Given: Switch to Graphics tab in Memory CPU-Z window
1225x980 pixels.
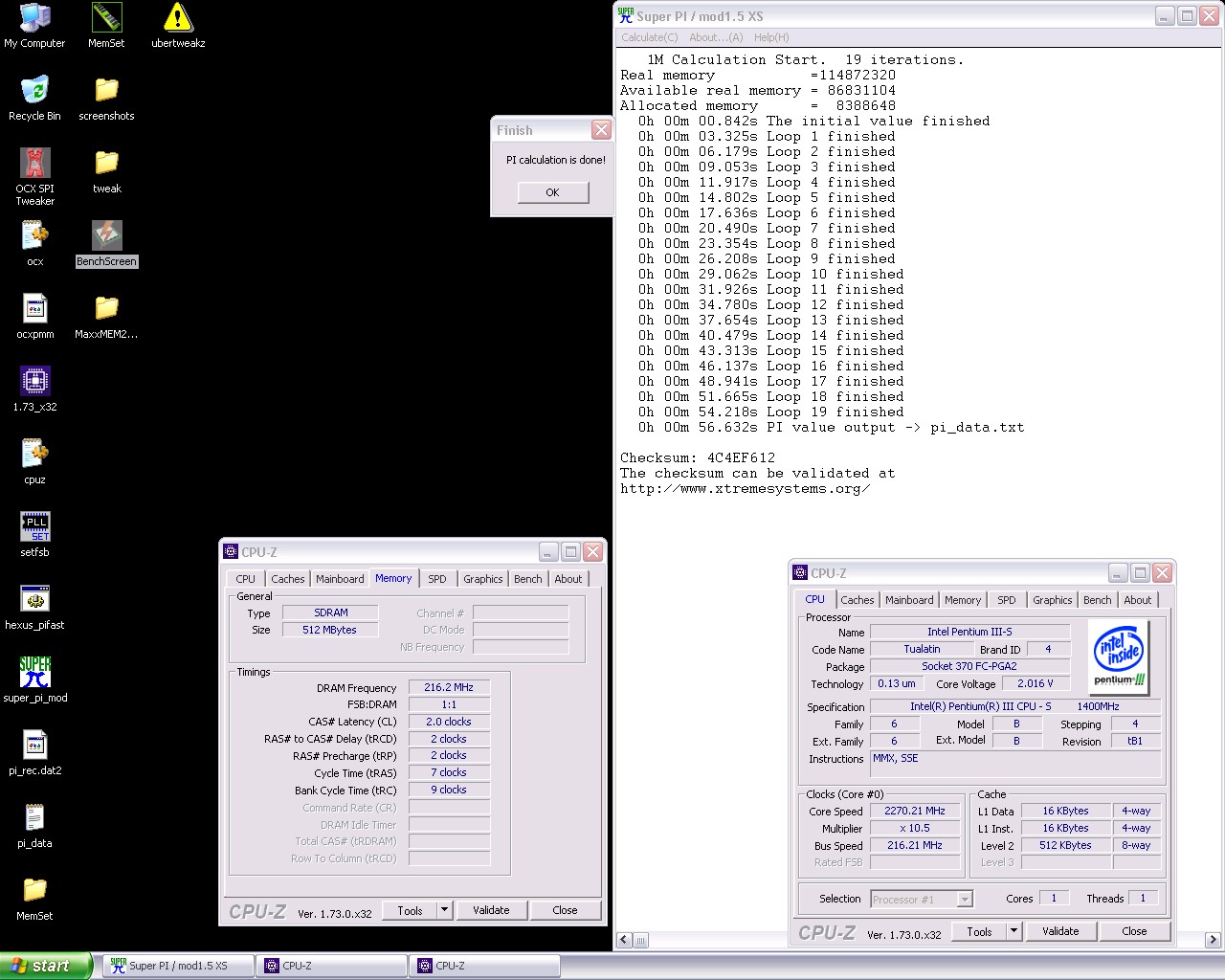Looking at the screenshot, I should click(483, 579).
